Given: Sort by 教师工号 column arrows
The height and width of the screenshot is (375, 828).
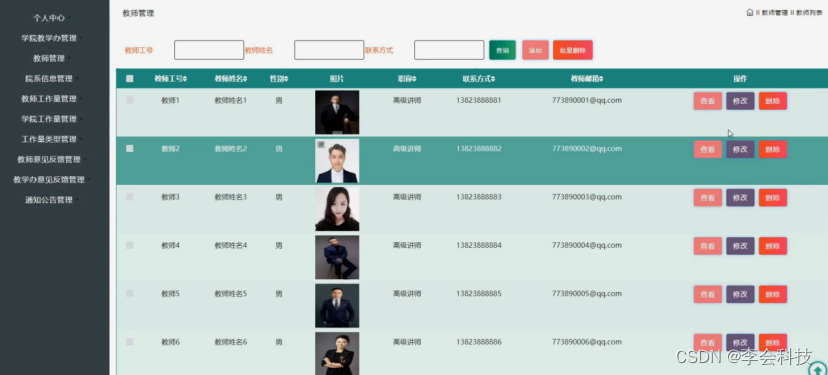Looking at the screenshot, I should click(185, 79).
